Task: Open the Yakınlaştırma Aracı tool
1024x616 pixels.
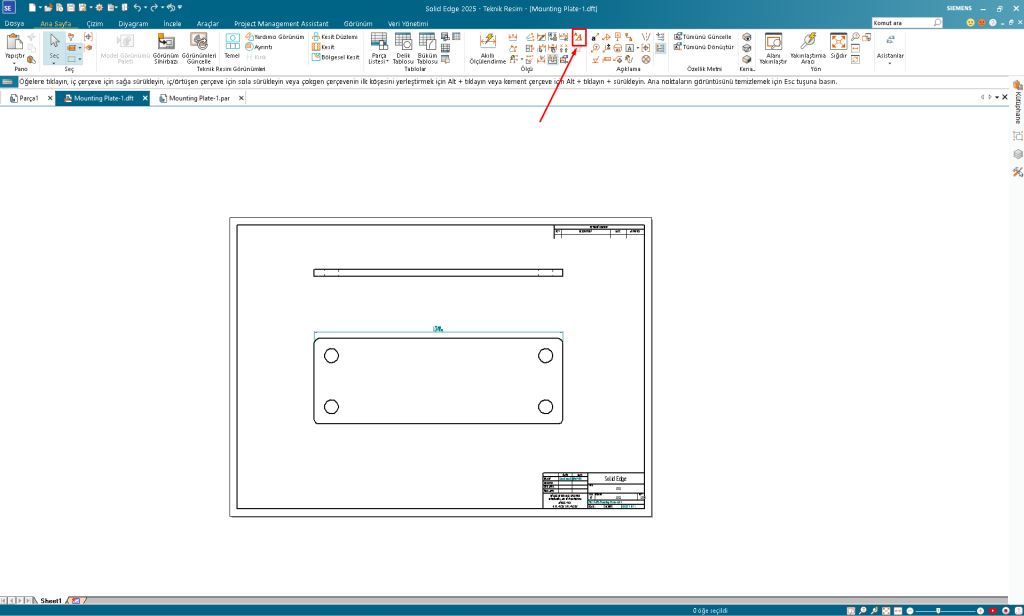Action: [x=807, y=47]
